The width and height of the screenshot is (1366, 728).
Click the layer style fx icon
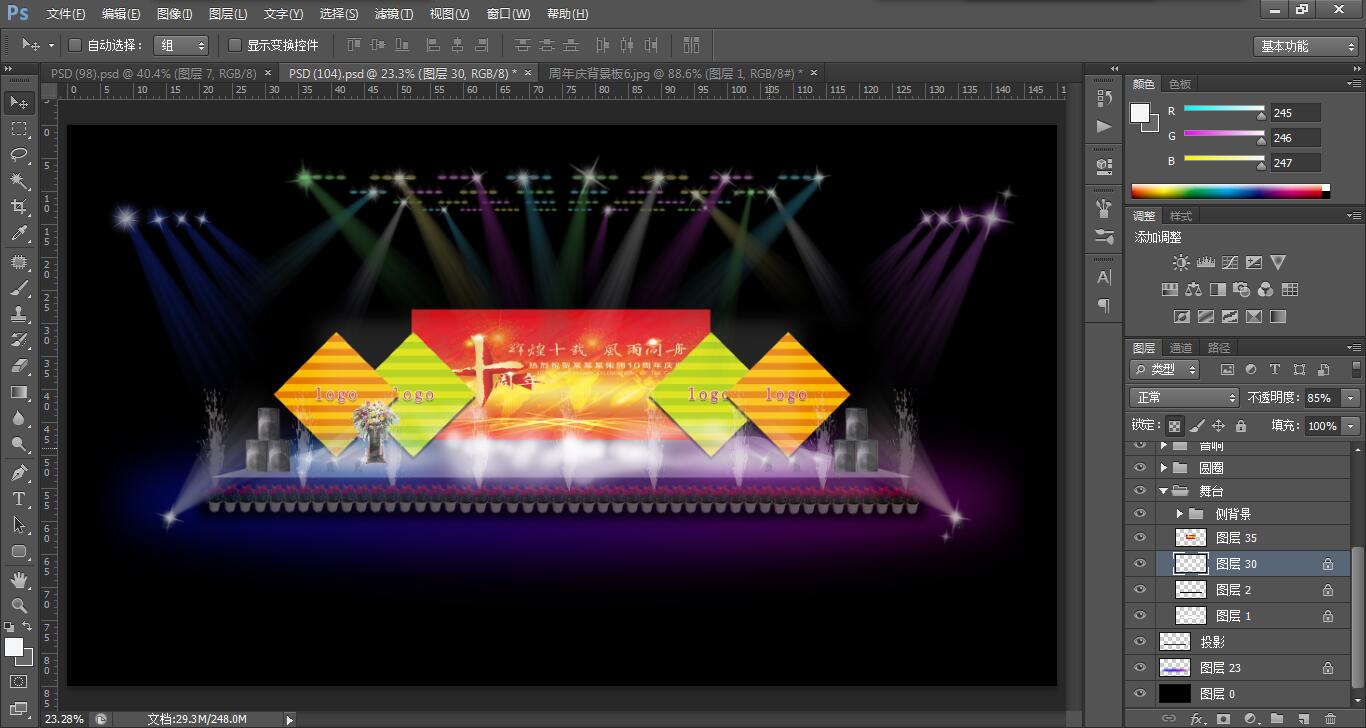click(x=1197, y=718)
